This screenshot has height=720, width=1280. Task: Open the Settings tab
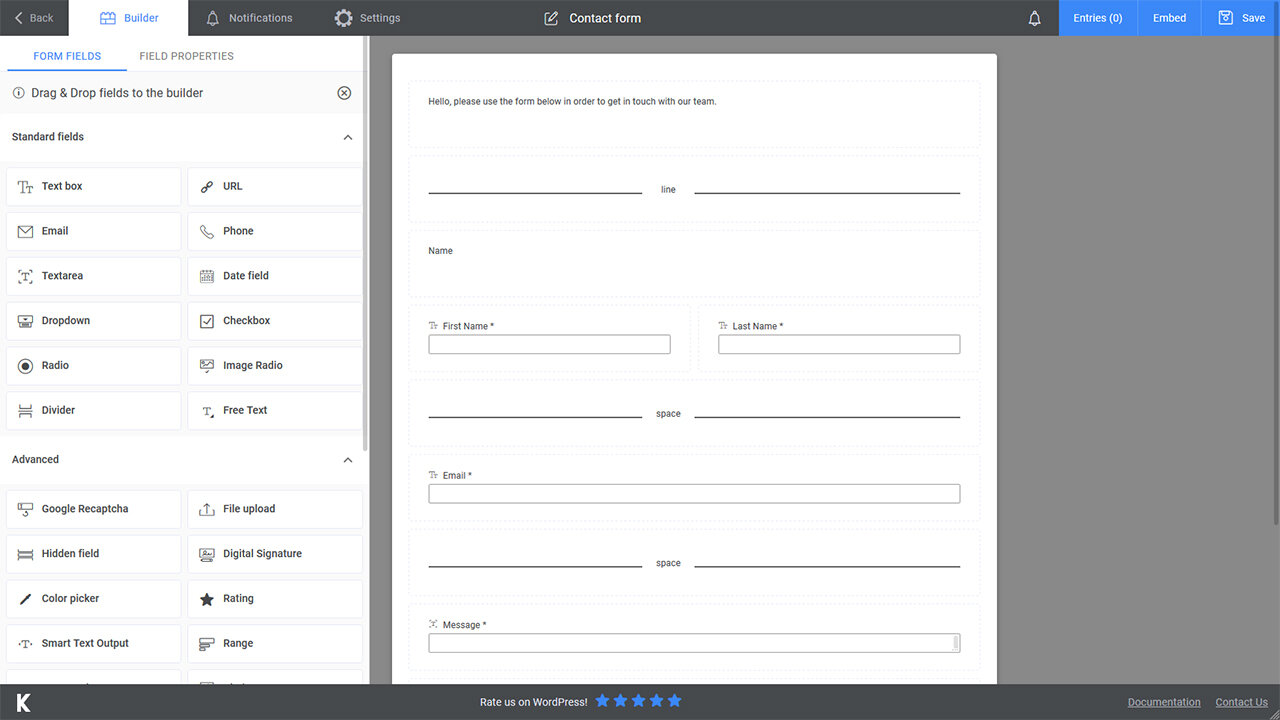367,18
